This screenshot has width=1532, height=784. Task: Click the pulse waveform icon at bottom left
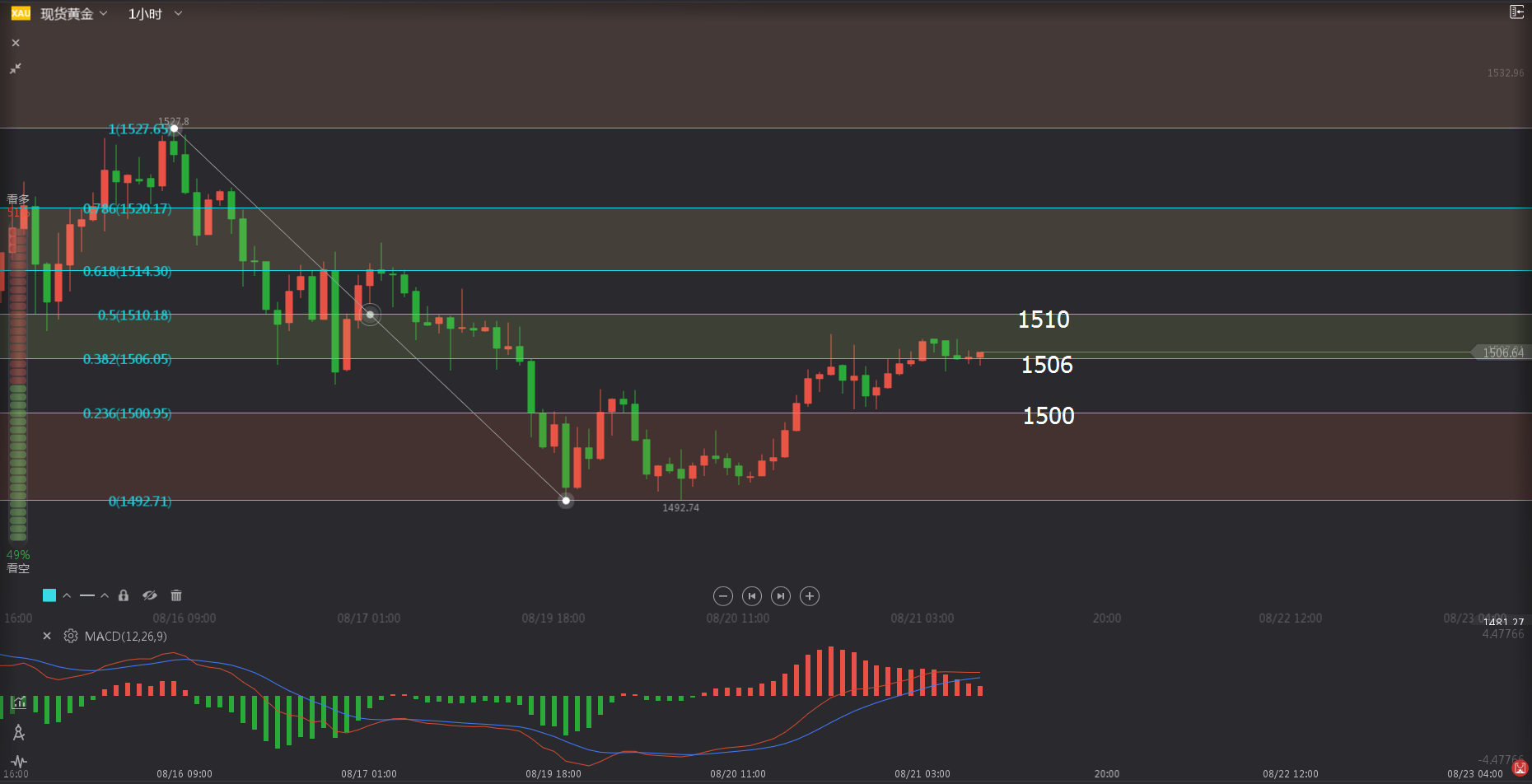19,762
